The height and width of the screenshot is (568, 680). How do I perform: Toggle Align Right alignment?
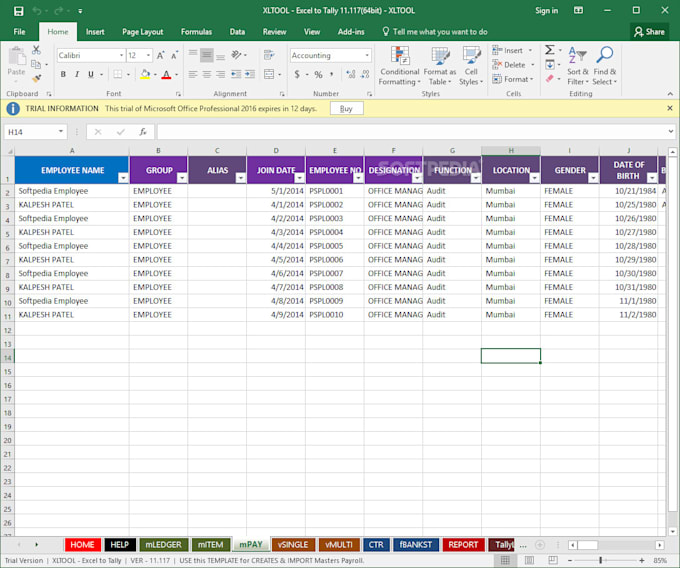click(221, 74)
